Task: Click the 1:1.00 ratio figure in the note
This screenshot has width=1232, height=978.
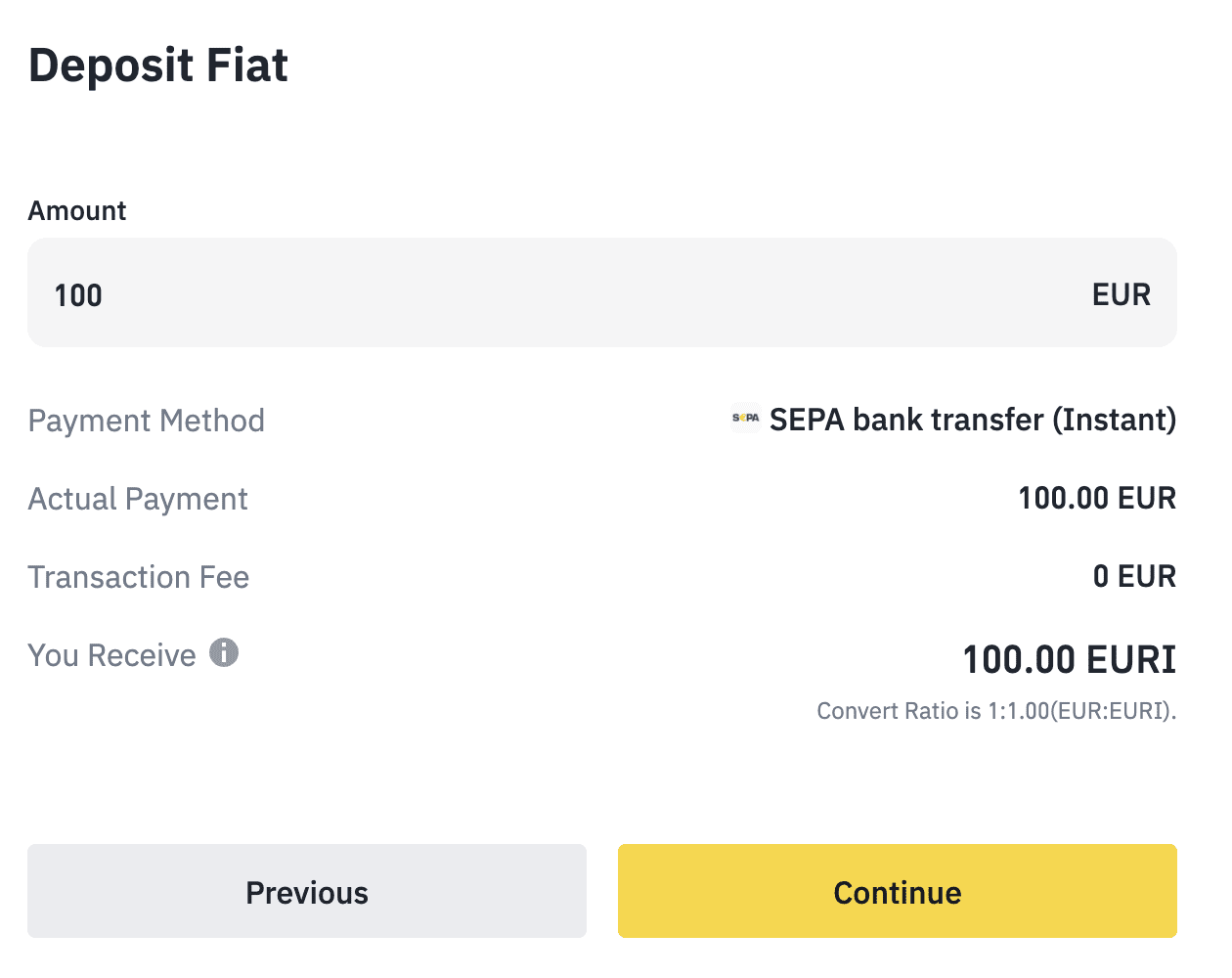Action: (x=1019, y=711)
